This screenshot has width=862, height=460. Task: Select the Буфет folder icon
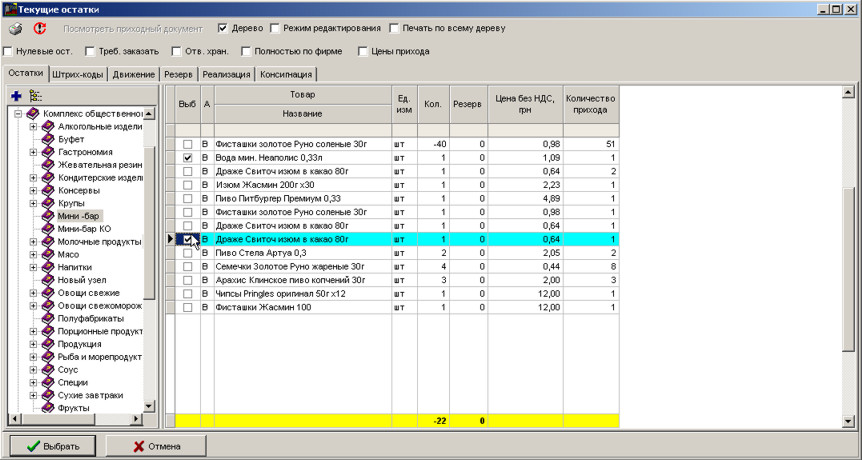point(47,140)
